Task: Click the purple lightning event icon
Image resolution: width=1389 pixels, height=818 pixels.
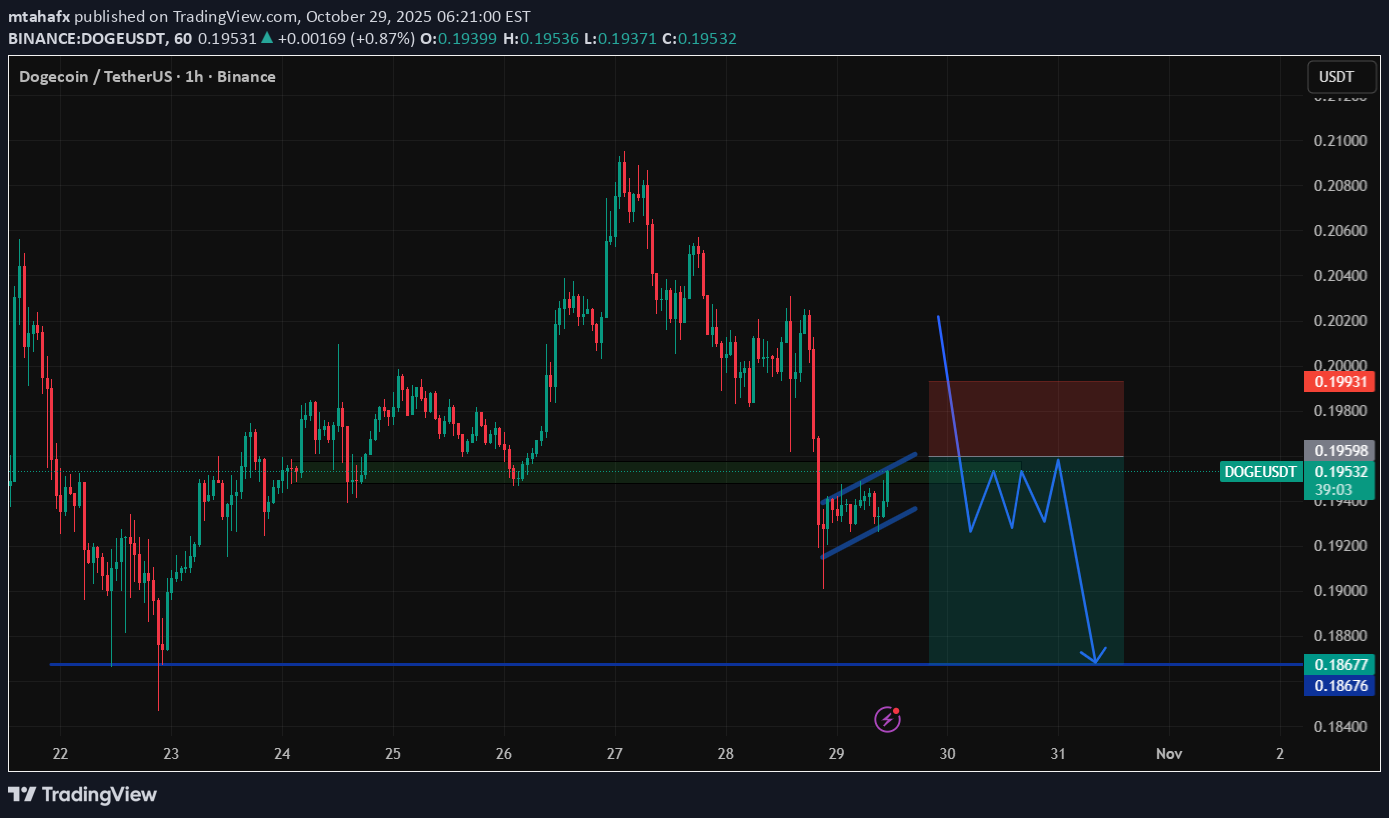Action: pyautogui.click(x=886, y=718)
